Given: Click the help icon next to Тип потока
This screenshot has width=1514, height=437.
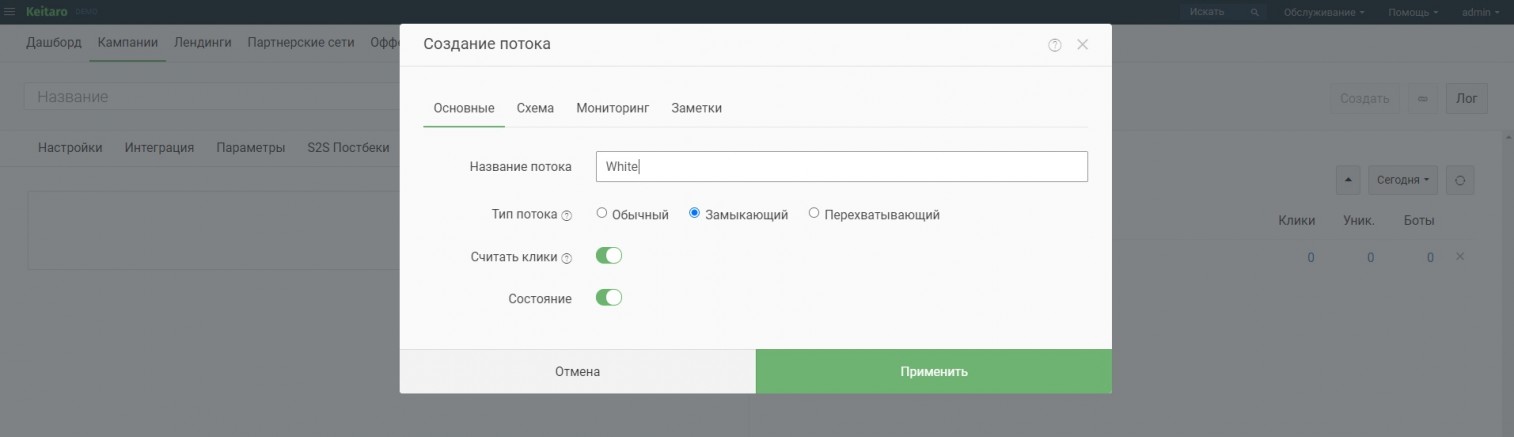Looking at the screenshot, I should point(566,215).
